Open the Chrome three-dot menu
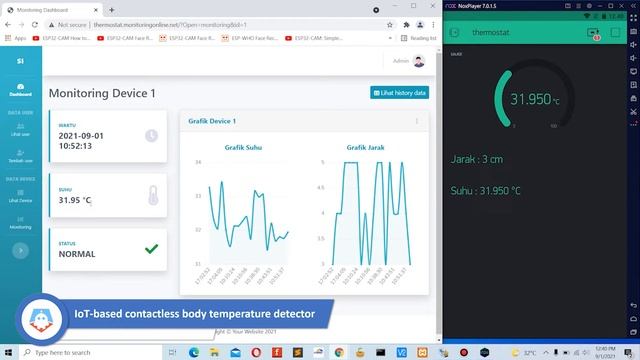This screenshot has height=360, width=640. pos(433,25)
